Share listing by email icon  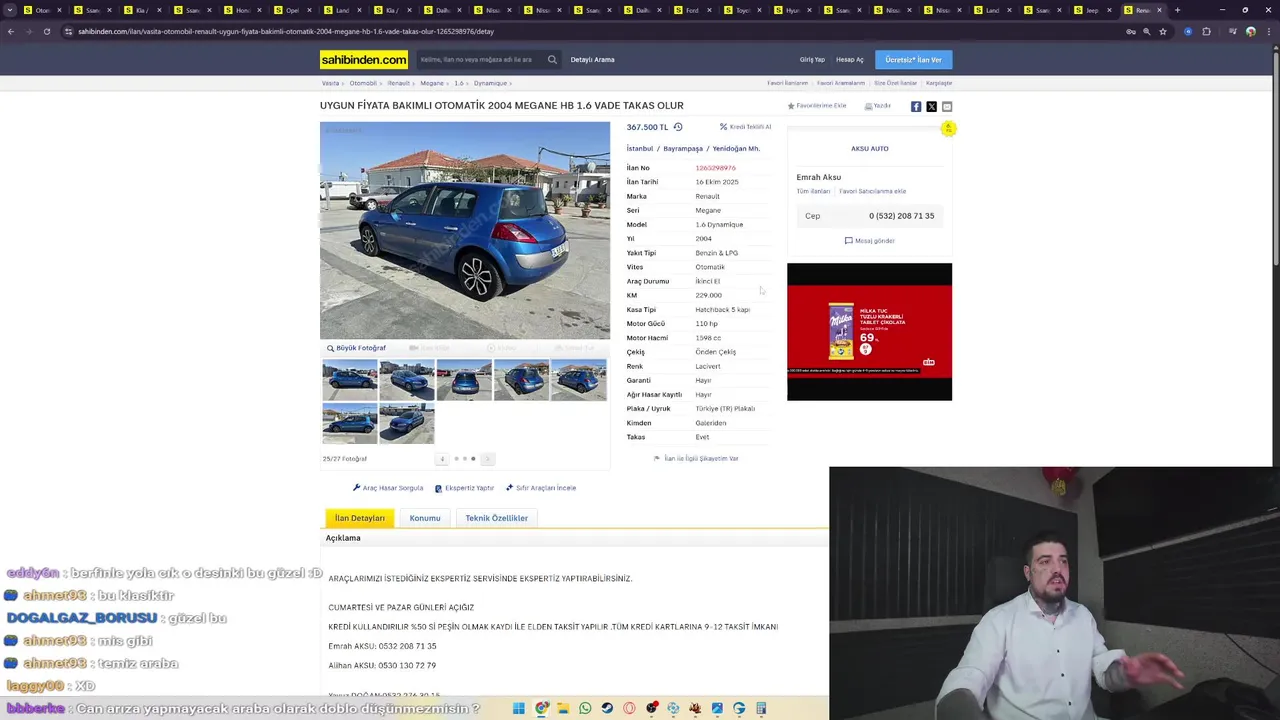click(947, 106)
